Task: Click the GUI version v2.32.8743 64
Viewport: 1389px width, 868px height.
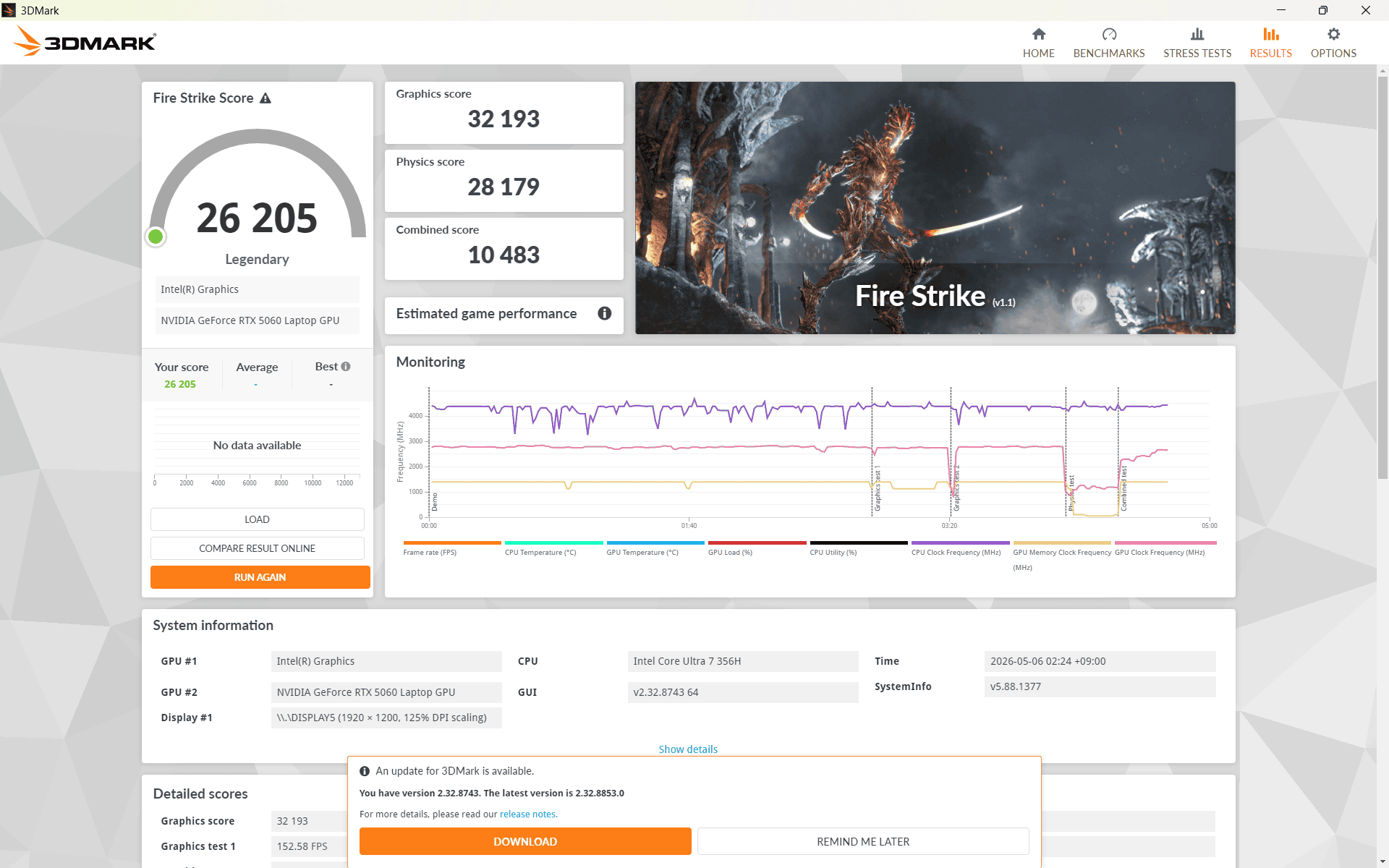Action: coord(743,692)
